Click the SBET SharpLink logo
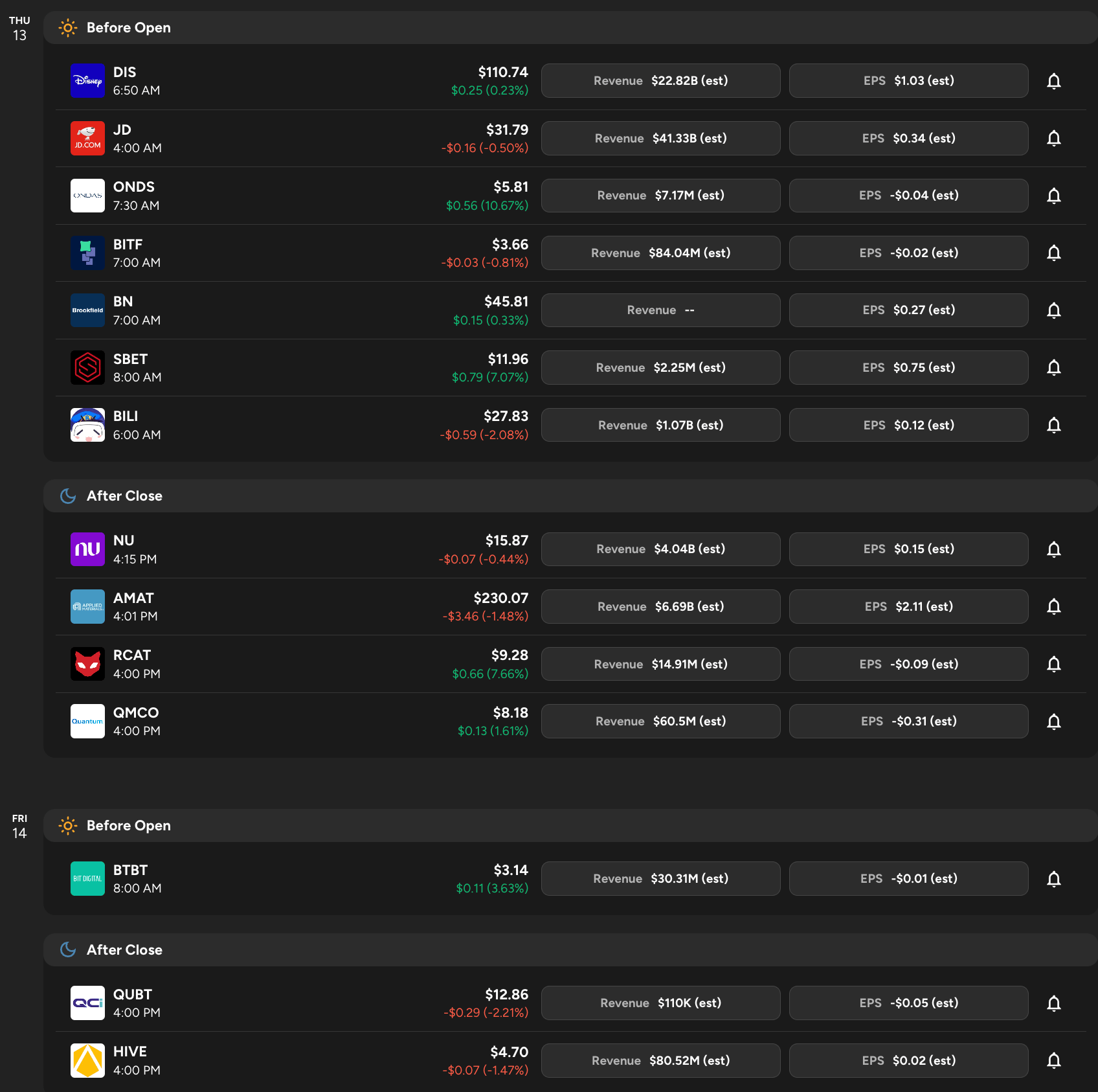 pos(87,367)
